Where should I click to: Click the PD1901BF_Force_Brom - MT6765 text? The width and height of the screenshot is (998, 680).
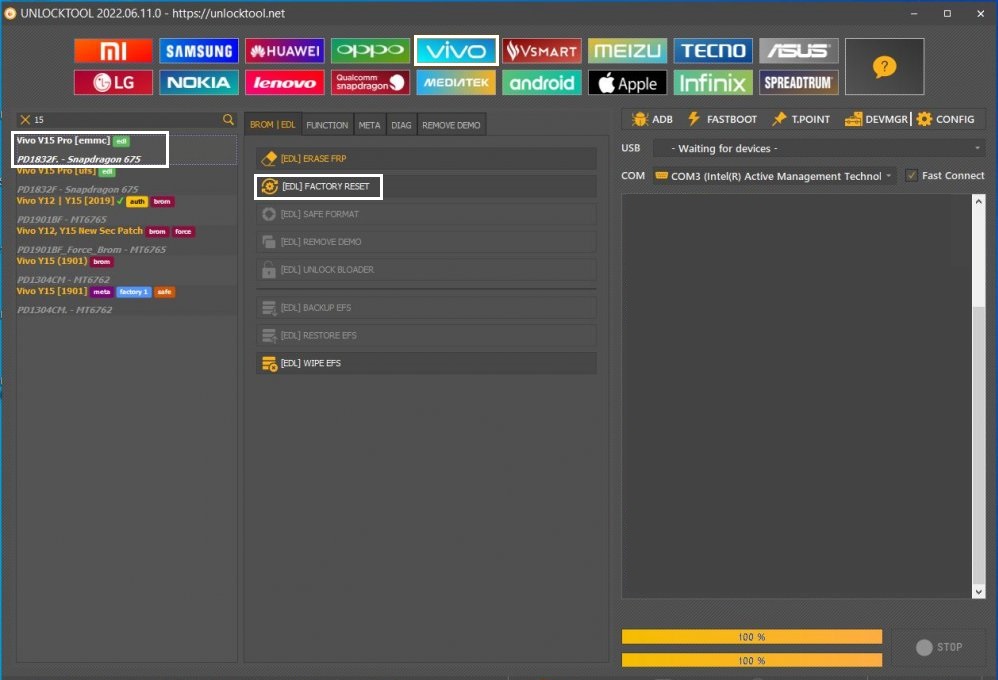[x=91, y=250]
